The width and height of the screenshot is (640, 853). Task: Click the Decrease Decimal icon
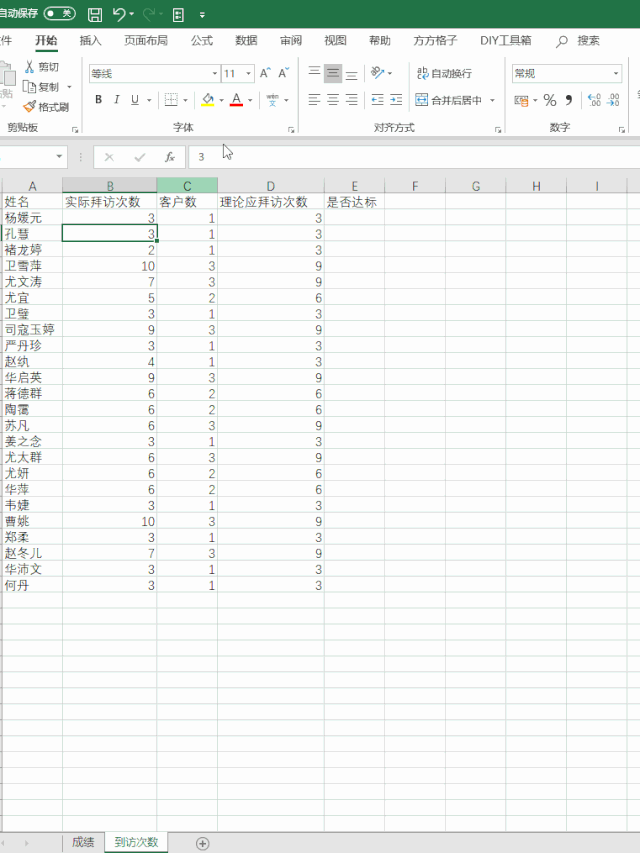pos(613,100)
